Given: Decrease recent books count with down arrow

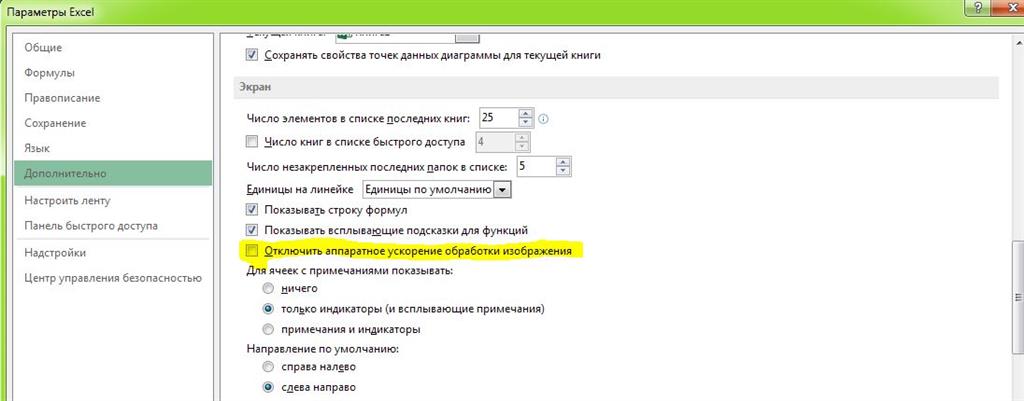Looking at the screenshot, I should (x=526, y=123).
